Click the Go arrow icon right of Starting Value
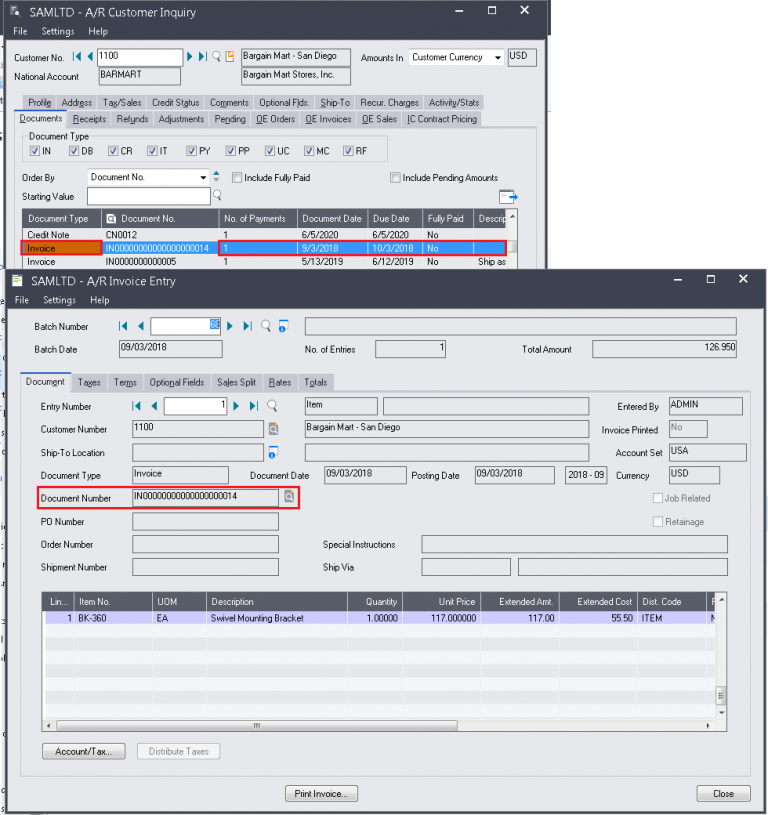The width and height of the screenshot is (768, 815). tap(508, 197)
